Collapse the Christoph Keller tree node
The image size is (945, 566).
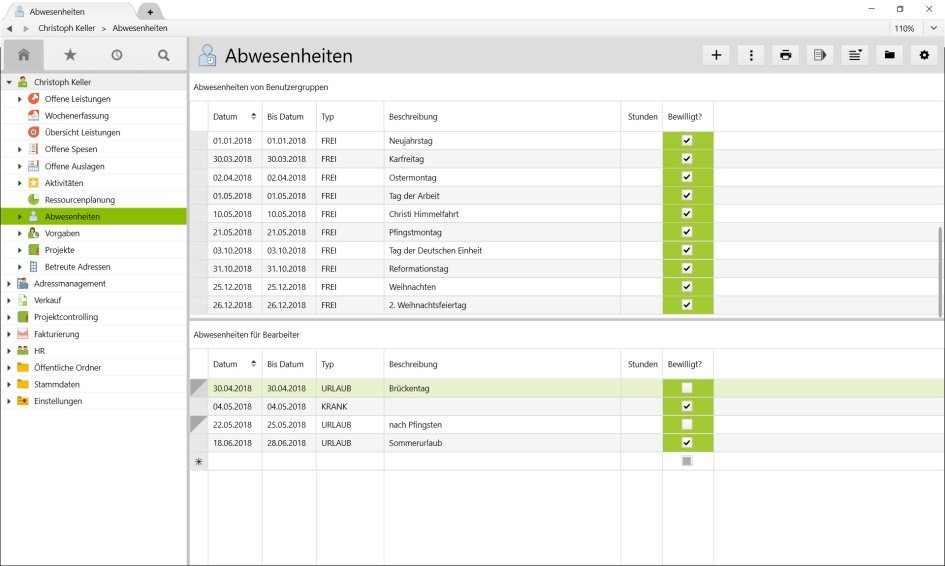[x=9, y=82]
